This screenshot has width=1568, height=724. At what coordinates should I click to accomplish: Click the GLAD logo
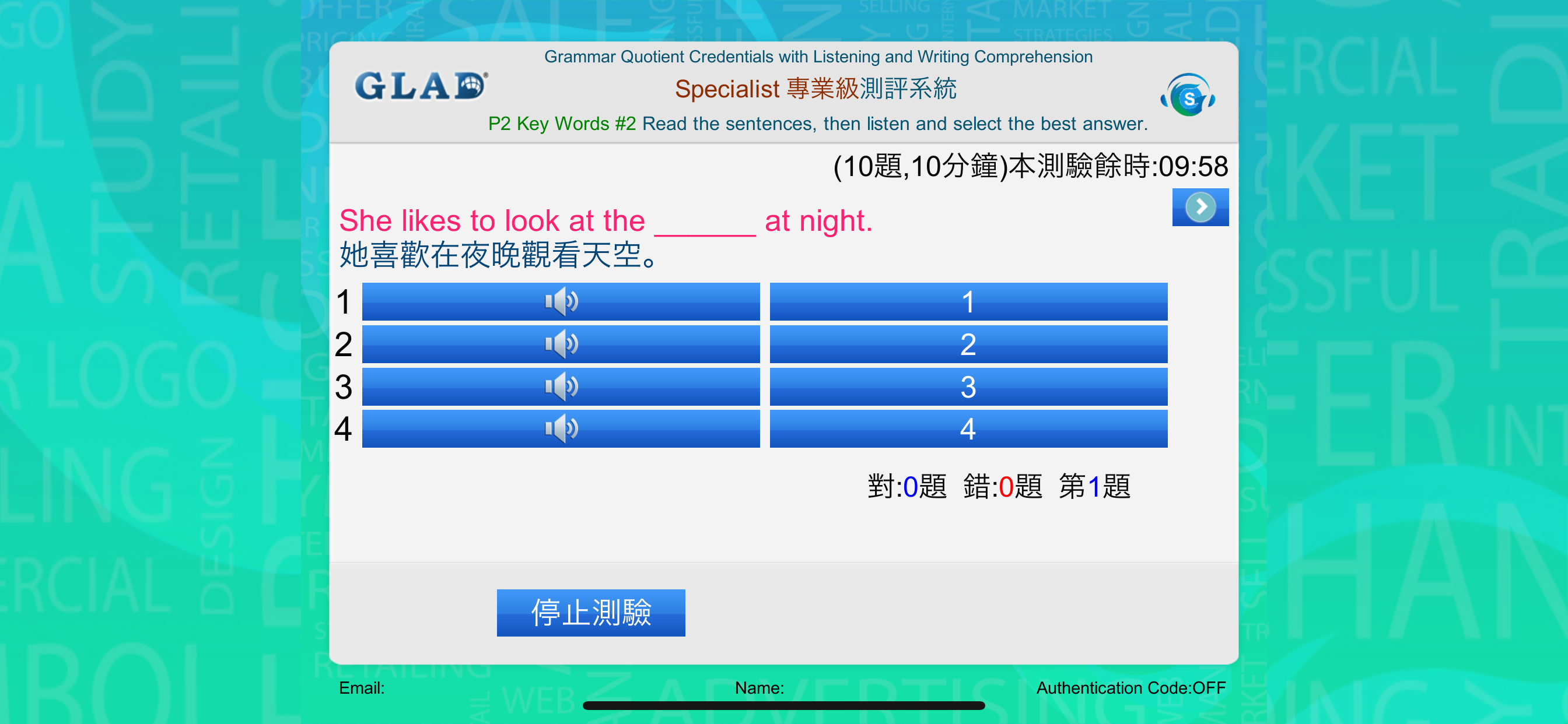point(421,86)
